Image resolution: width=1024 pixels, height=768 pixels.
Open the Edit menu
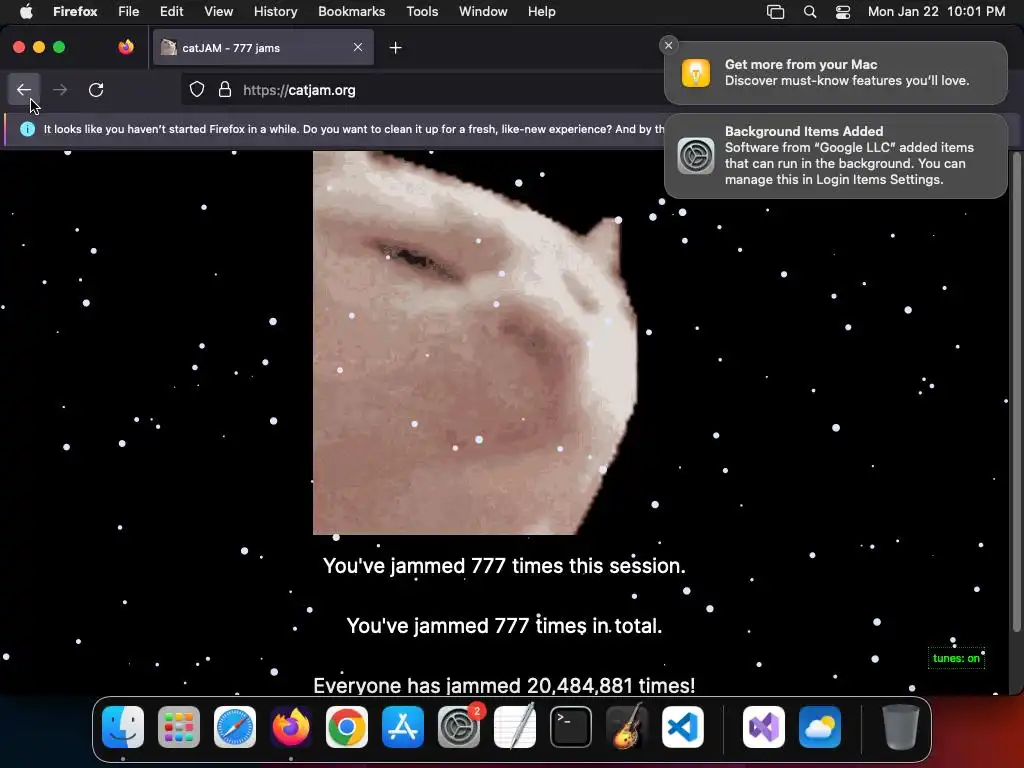[x=172, y=11]
